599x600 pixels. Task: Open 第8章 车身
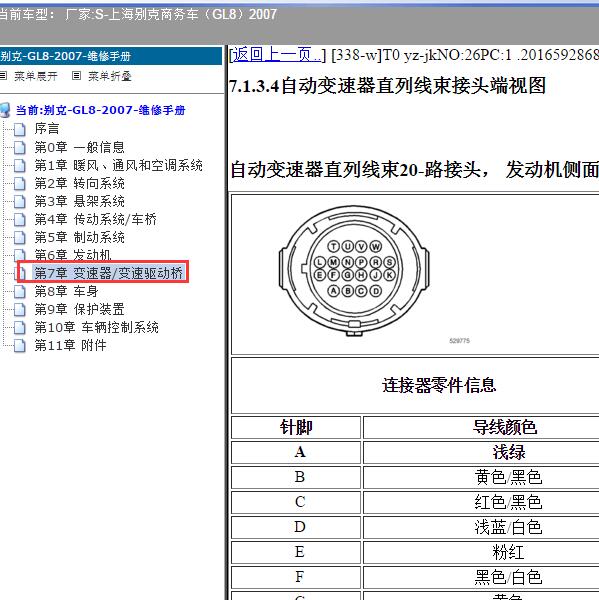66,291
